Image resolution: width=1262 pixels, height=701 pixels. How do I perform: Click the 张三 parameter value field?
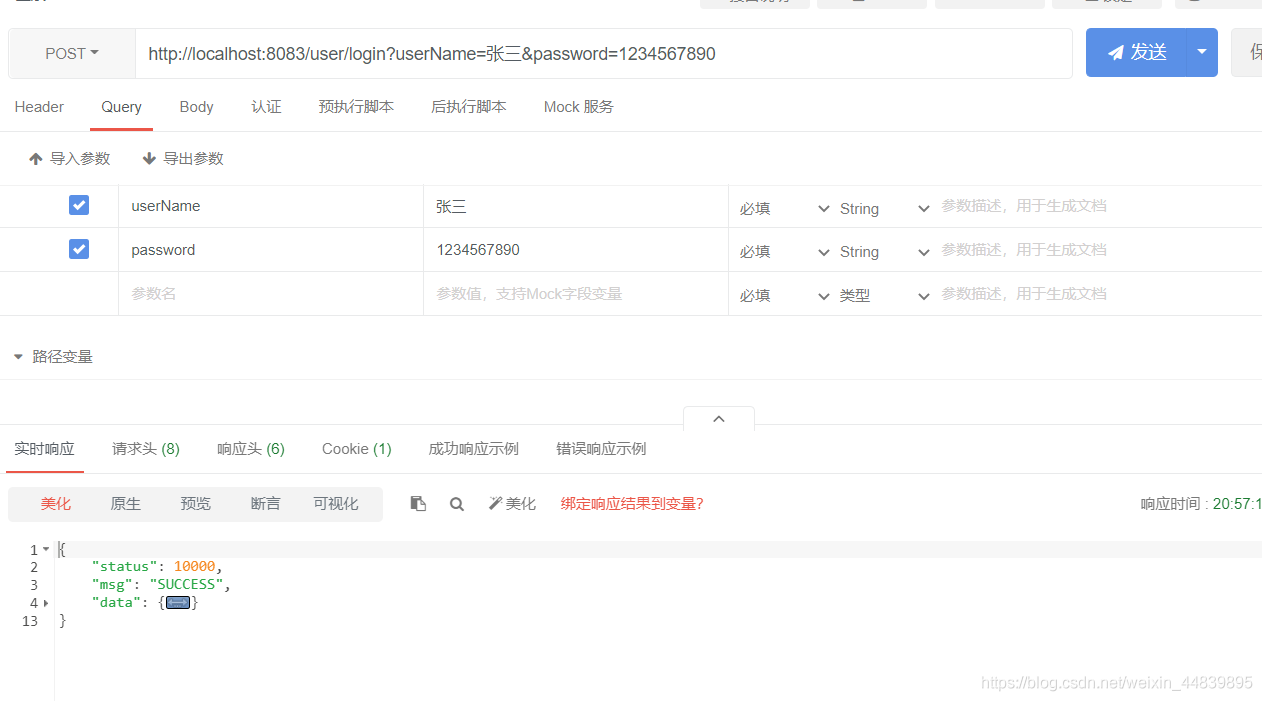click(576, 206)
